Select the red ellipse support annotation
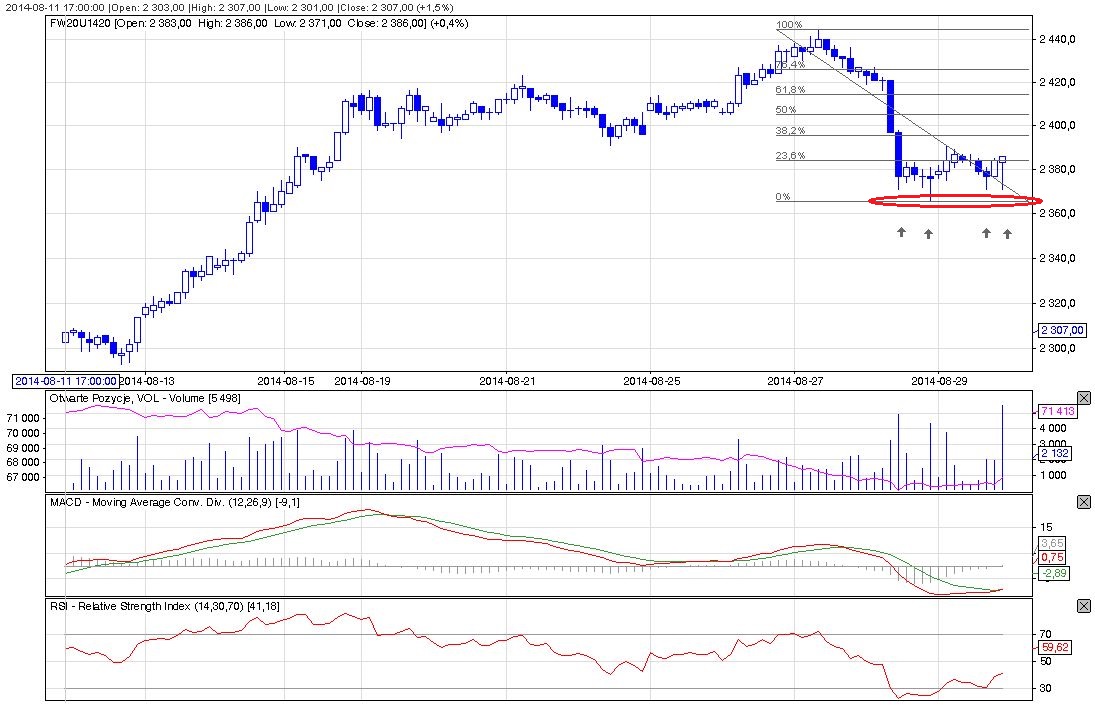 click(954, 201)
